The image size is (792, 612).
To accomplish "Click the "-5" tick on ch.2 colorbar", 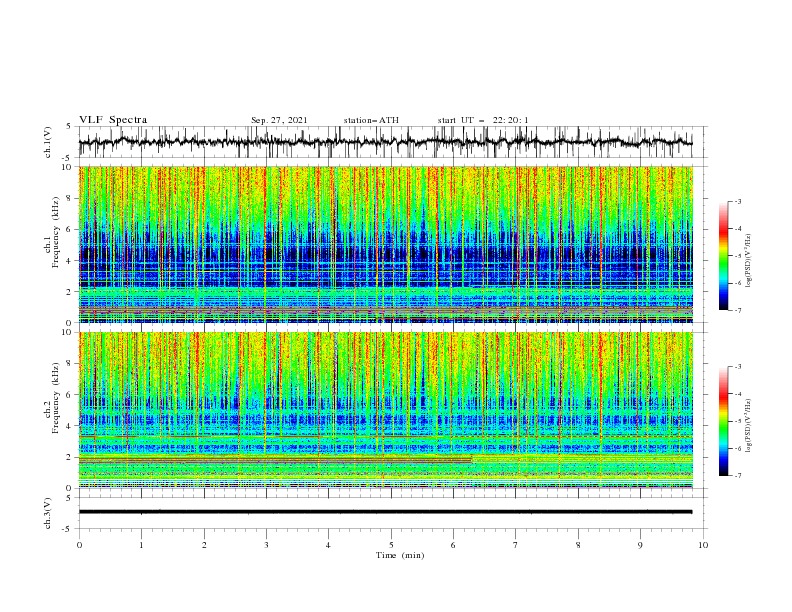I will point(737,421).
